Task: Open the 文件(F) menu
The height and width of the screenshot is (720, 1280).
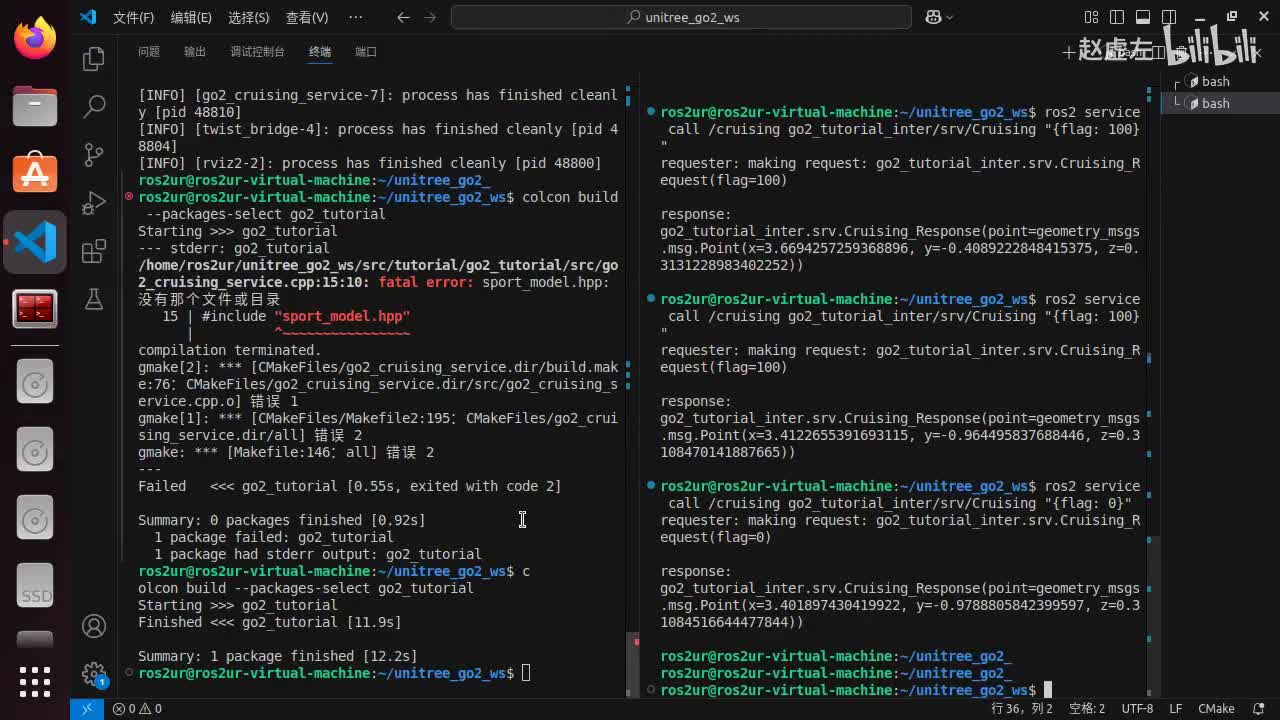Action: click(133, 17)
